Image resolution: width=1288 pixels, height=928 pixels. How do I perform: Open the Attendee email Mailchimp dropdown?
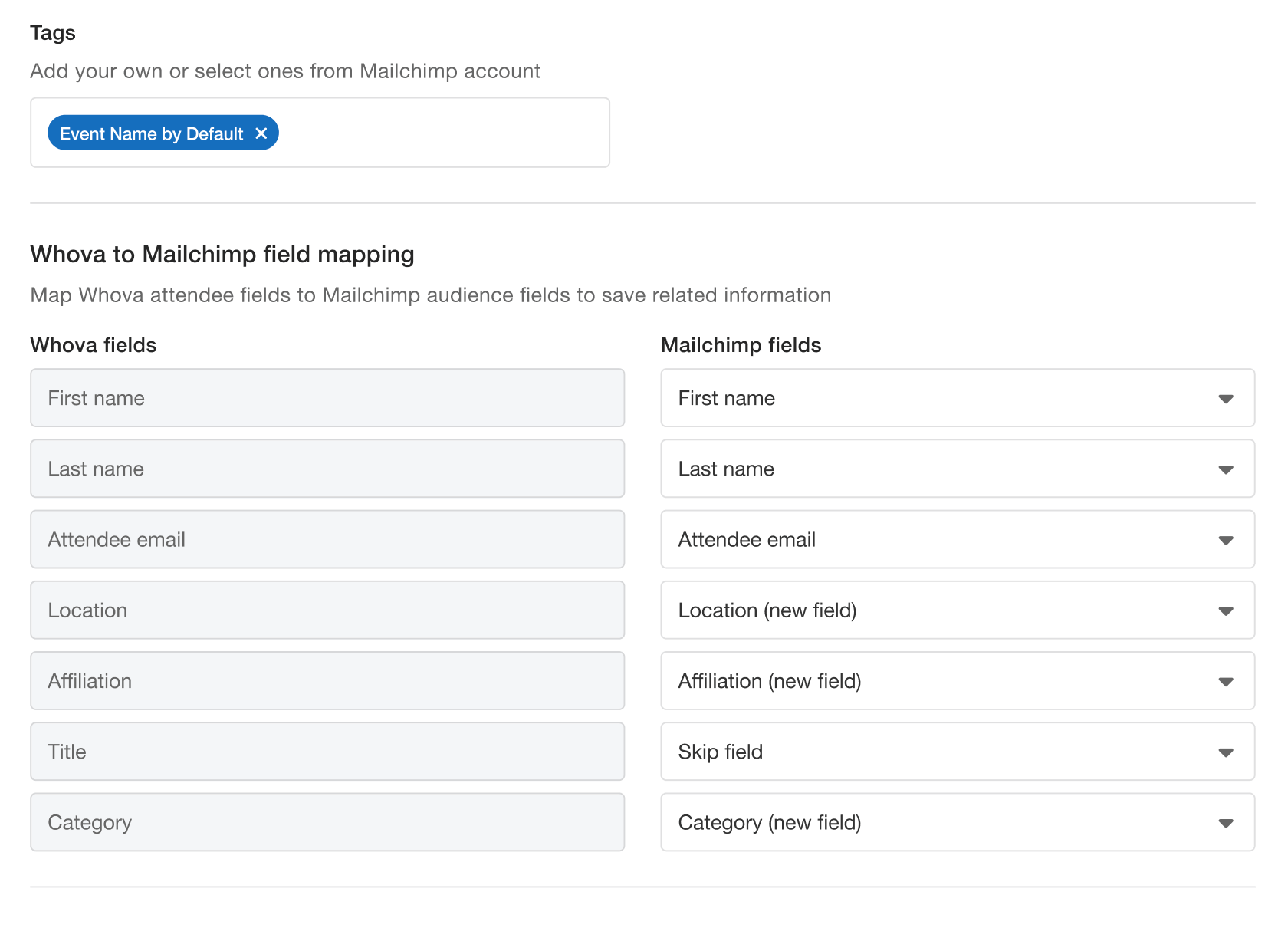tap(957, 539)
